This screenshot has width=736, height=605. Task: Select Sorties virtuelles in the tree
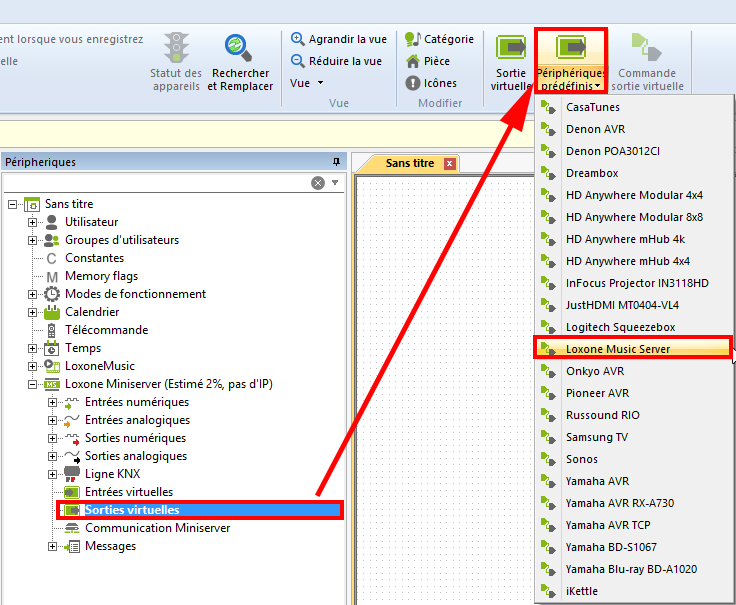pos(132,510)
